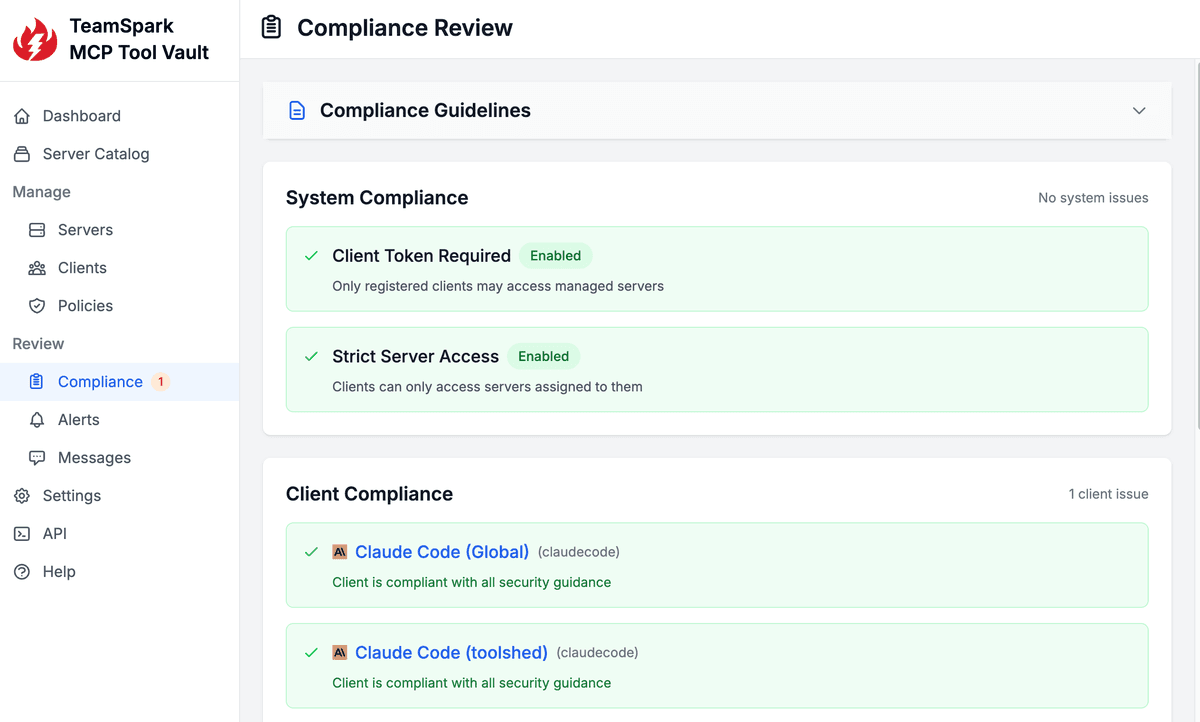Toggle the Enabled badge on Strict Server Access
The image size is (1200, 722).
click(543, 356)
